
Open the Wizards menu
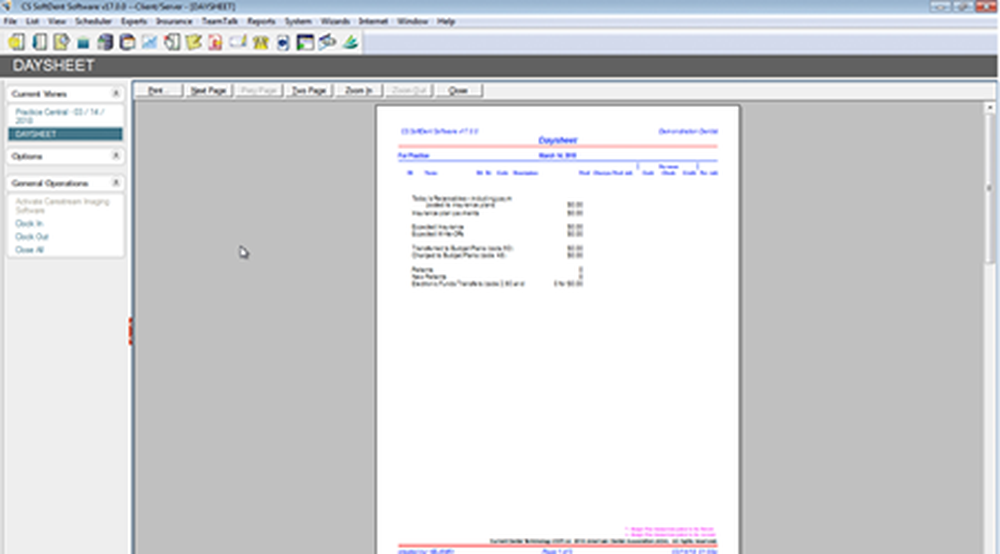(x=335, y=21)
